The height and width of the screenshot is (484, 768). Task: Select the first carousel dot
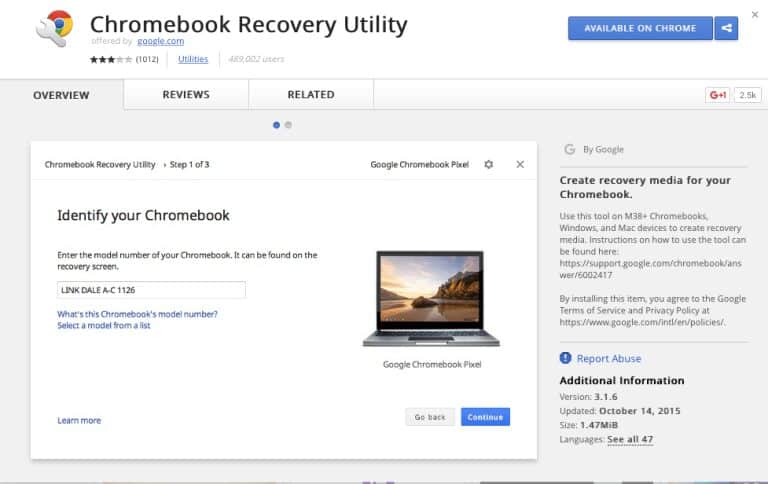coord(276,125)
